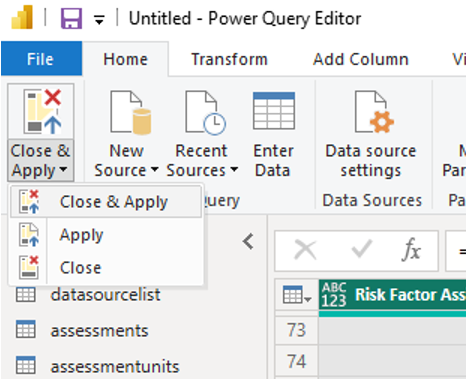Confirm formula with the checkmark icon
The height and width of the screenshot is (379, 466).
click(x=362, y=248)
